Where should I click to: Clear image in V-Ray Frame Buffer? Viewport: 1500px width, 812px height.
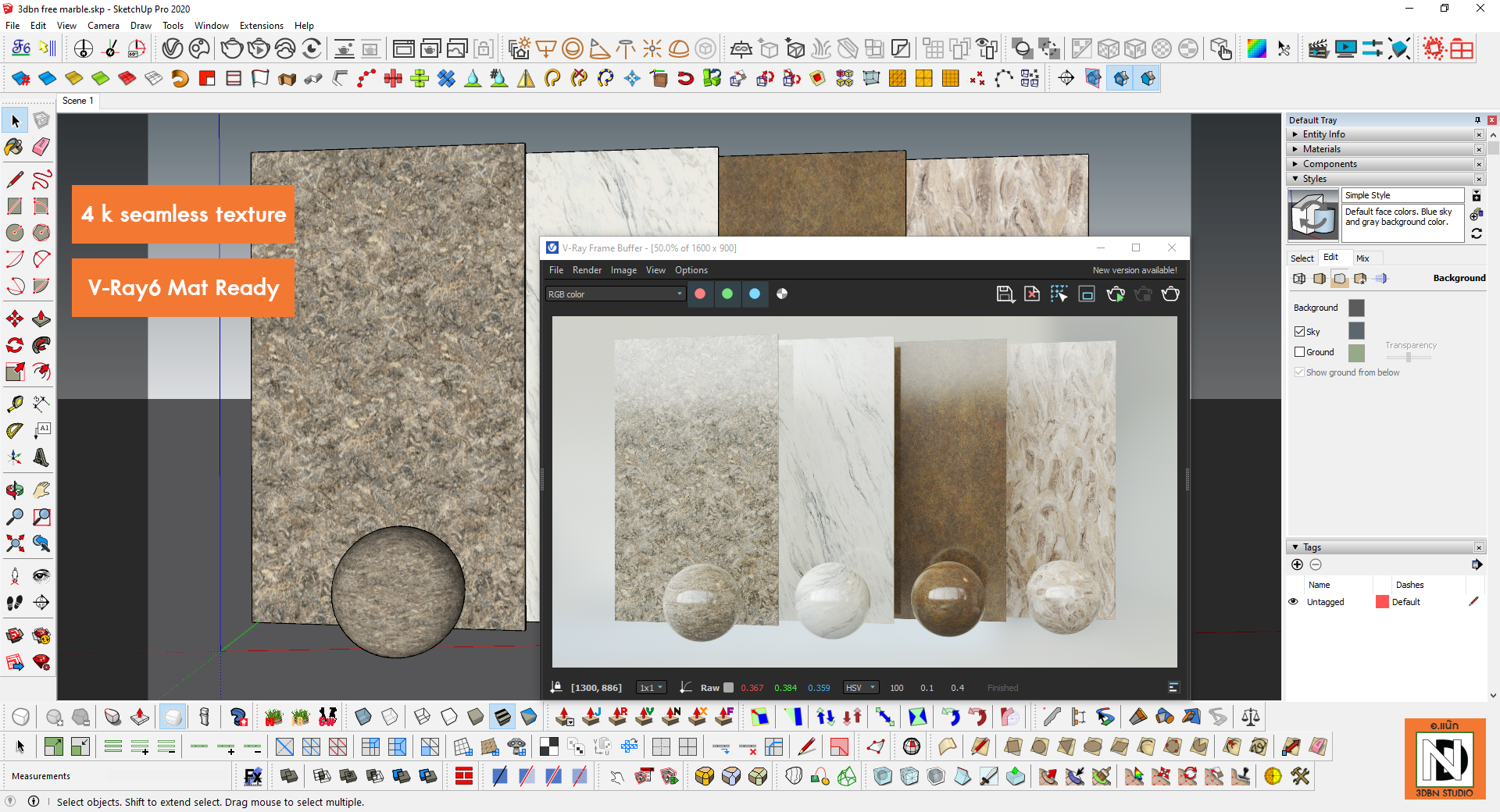(1032, 294)
